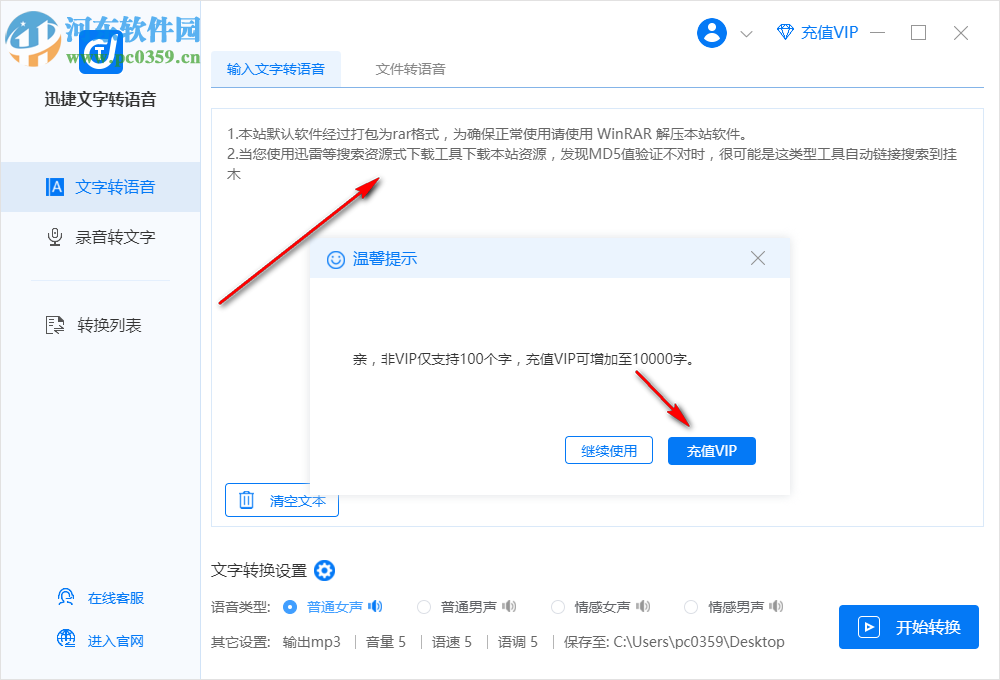Click the 文字转语音 sidebar icon
The height and width of the screenshot is (680, 1000).
pos(55,187)
